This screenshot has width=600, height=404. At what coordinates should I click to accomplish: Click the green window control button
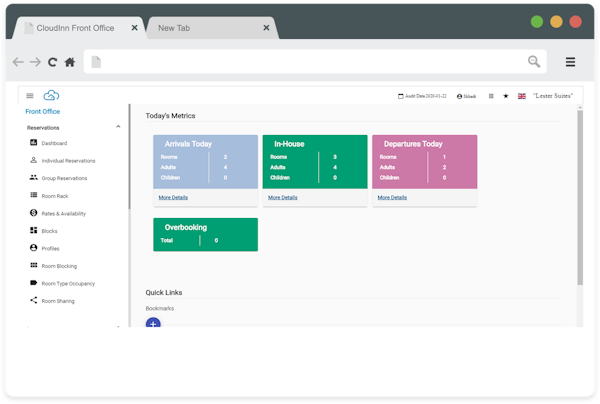click(537, 22)
